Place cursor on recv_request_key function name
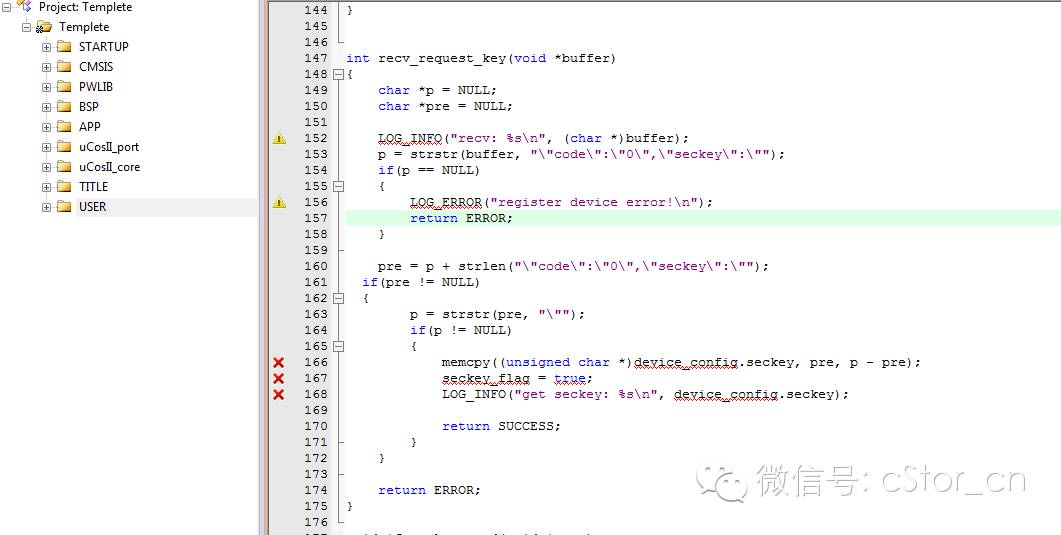The image size is (1061, 535). coord(442,58)
